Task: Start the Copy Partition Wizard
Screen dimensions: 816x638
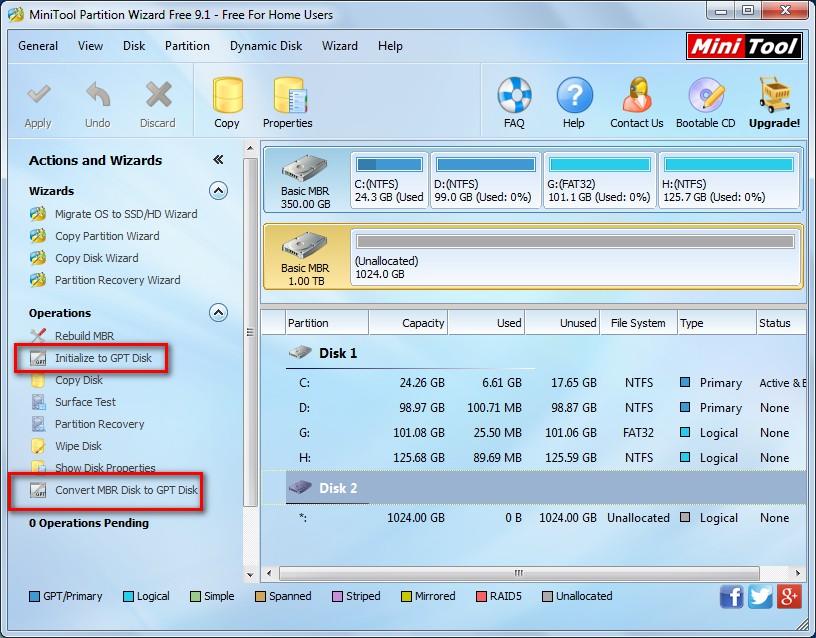Action: pyautogui.click(x=107, y=236)
